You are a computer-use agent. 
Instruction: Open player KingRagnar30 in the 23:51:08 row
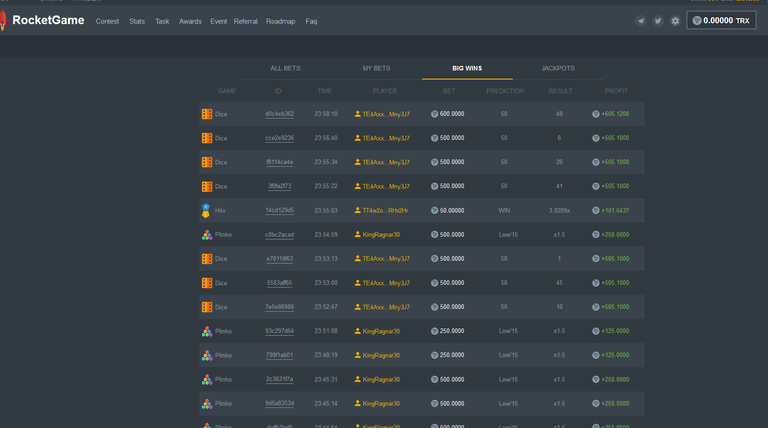[381, 331]
